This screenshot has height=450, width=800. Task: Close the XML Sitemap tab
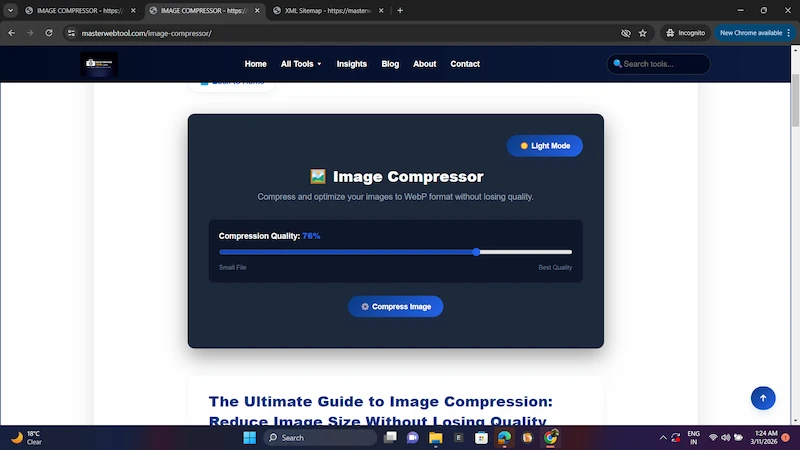[381, 10]
